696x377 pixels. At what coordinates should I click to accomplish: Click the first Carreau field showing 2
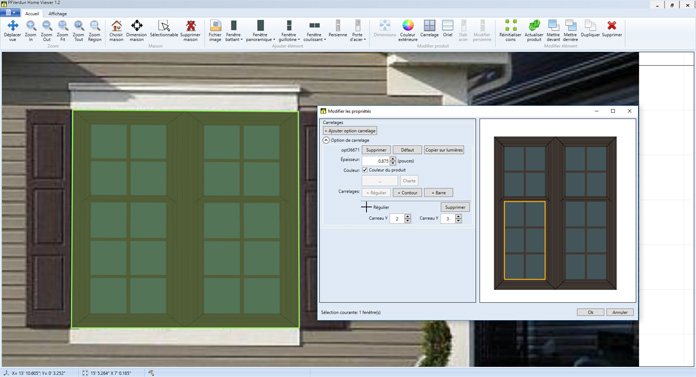(x=397, y=218)
